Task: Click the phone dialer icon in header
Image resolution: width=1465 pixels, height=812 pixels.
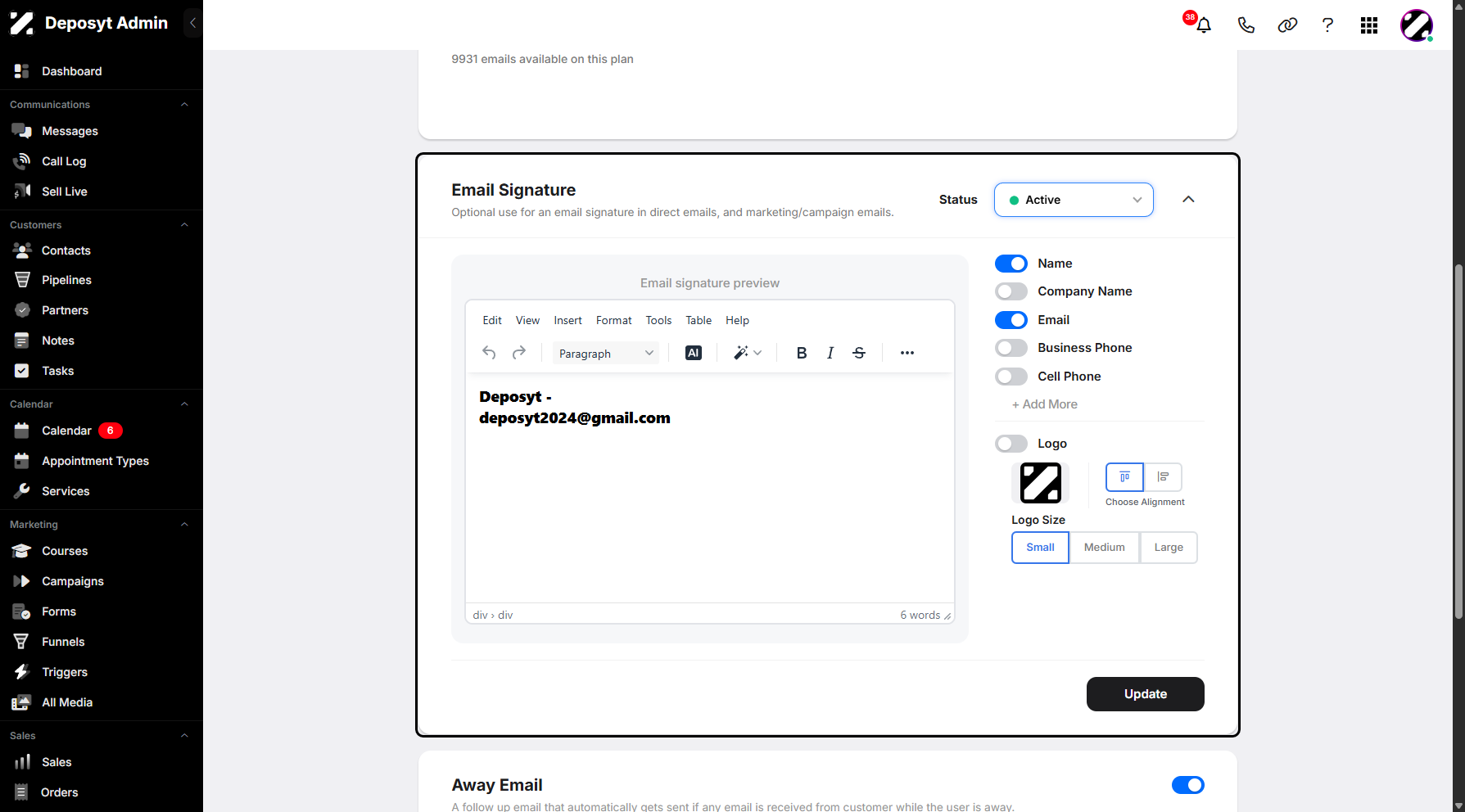Action: click(1246, 25)
